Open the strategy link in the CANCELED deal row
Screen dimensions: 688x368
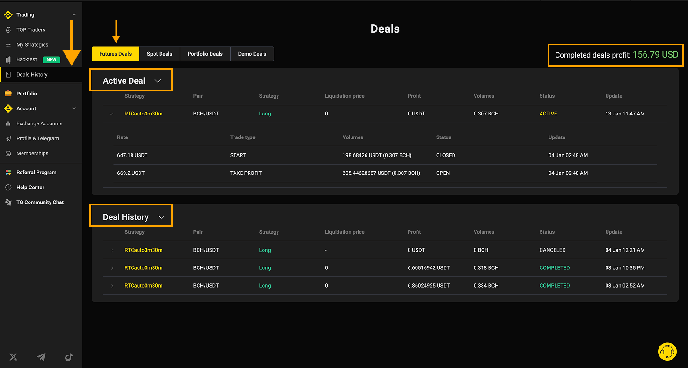143,250
